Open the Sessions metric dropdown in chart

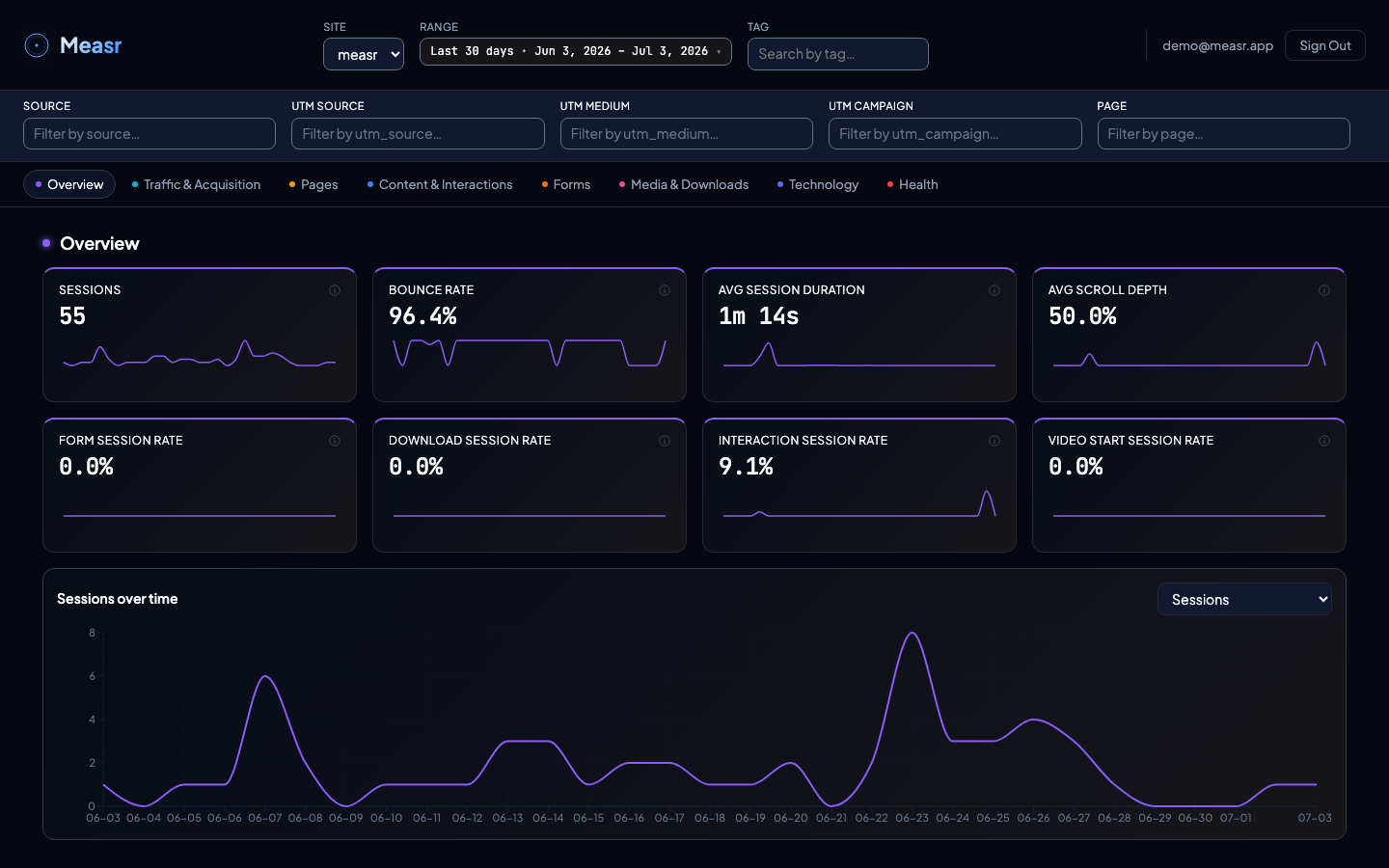(x=1244, y=599)
